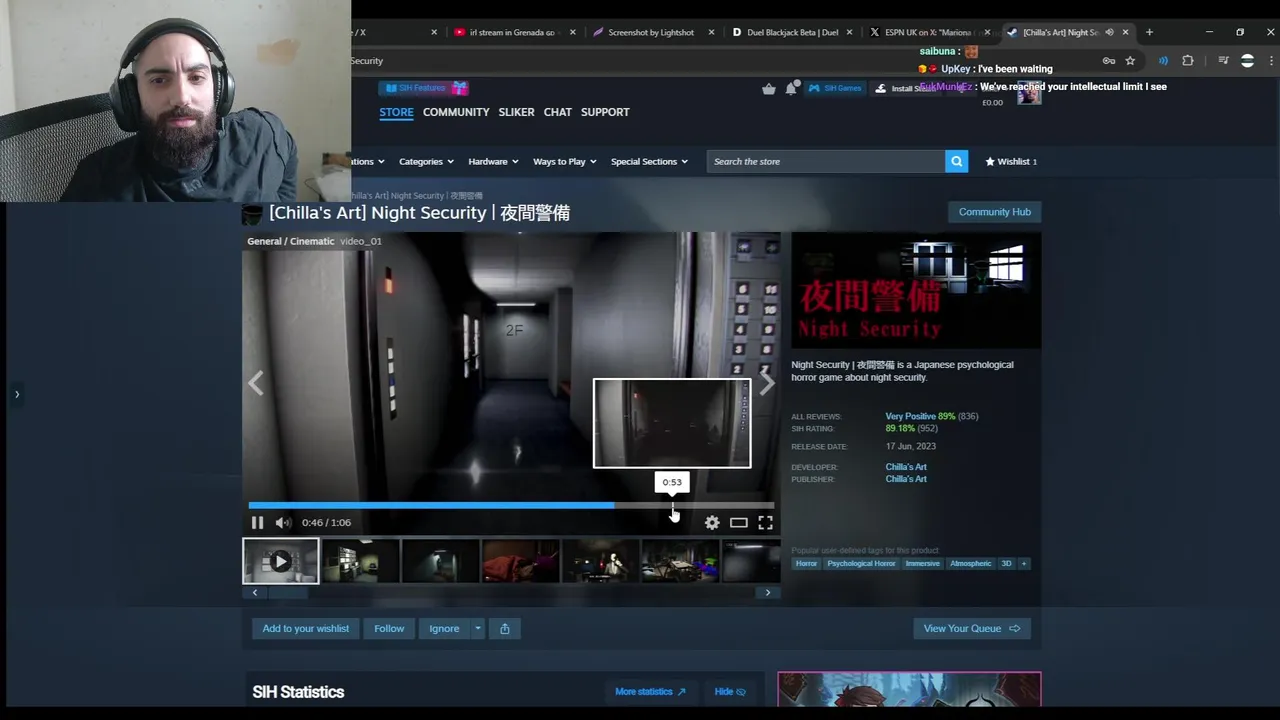Select the dark hallway figure screenshot thumbnail
This screenshot has height=720, width=1280.
(x=440, y=561)
